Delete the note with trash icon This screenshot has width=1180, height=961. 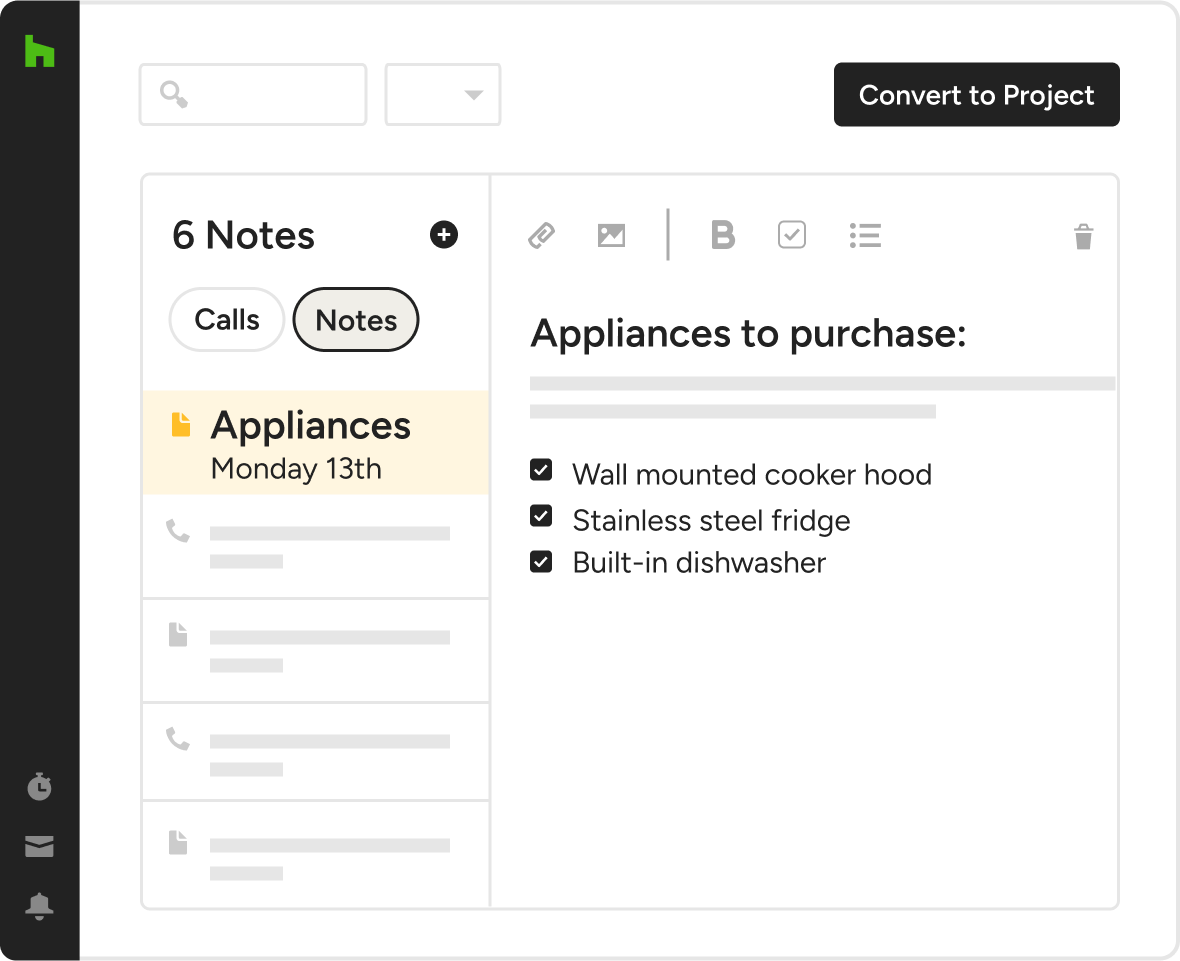click(1083, 237)
